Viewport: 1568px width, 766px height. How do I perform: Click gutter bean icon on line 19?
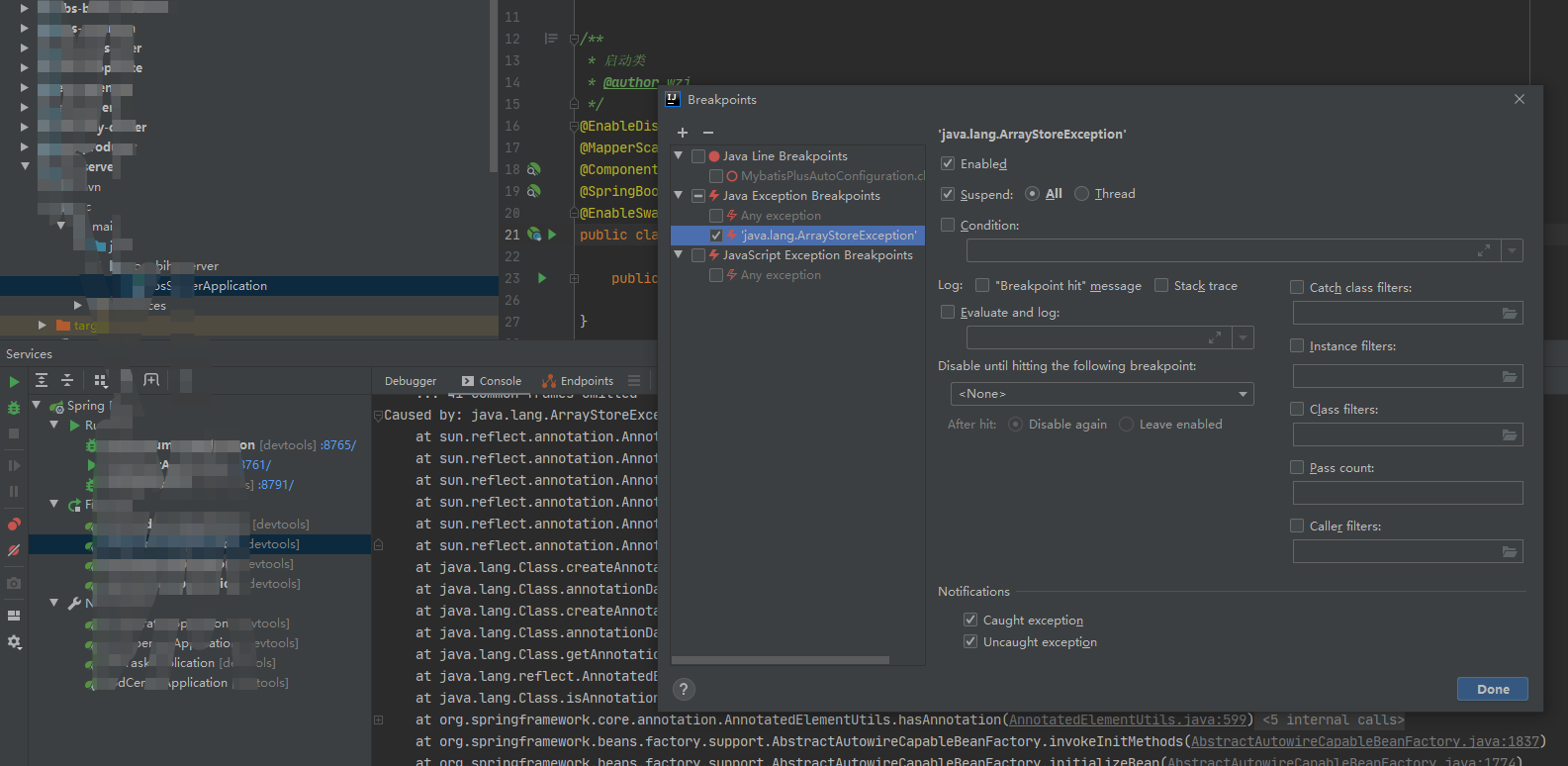pos(534,191)
